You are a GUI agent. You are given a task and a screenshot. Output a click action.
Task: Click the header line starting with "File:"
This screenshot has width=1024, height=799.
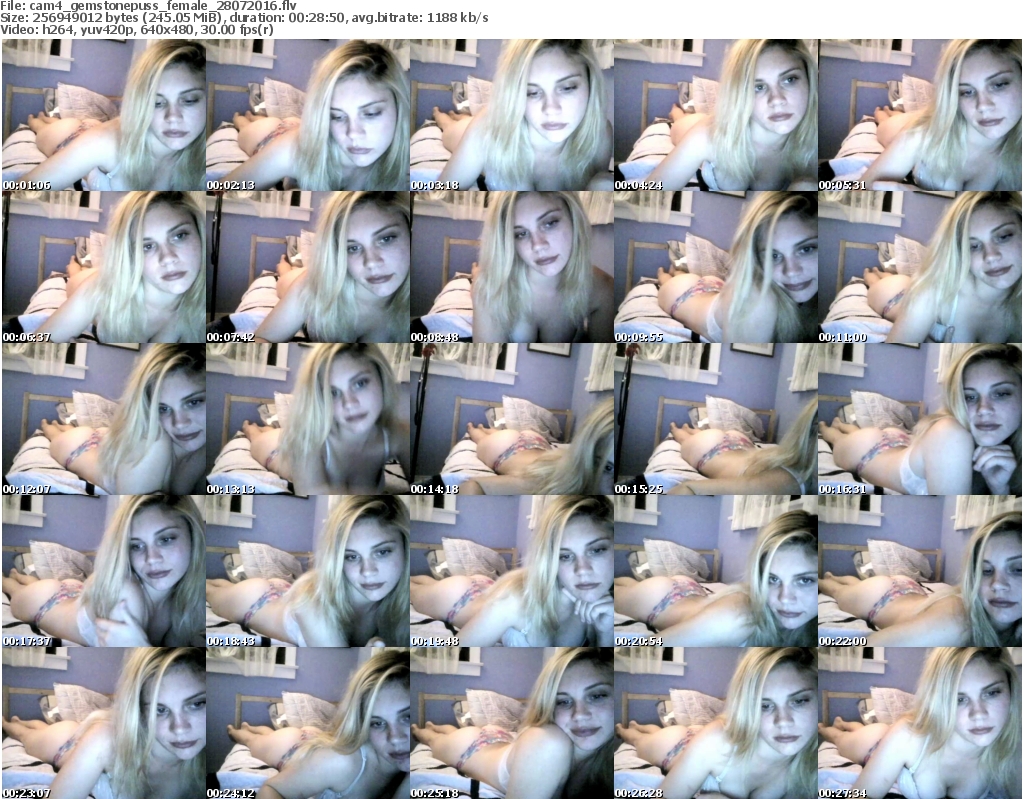click(148, 5)
